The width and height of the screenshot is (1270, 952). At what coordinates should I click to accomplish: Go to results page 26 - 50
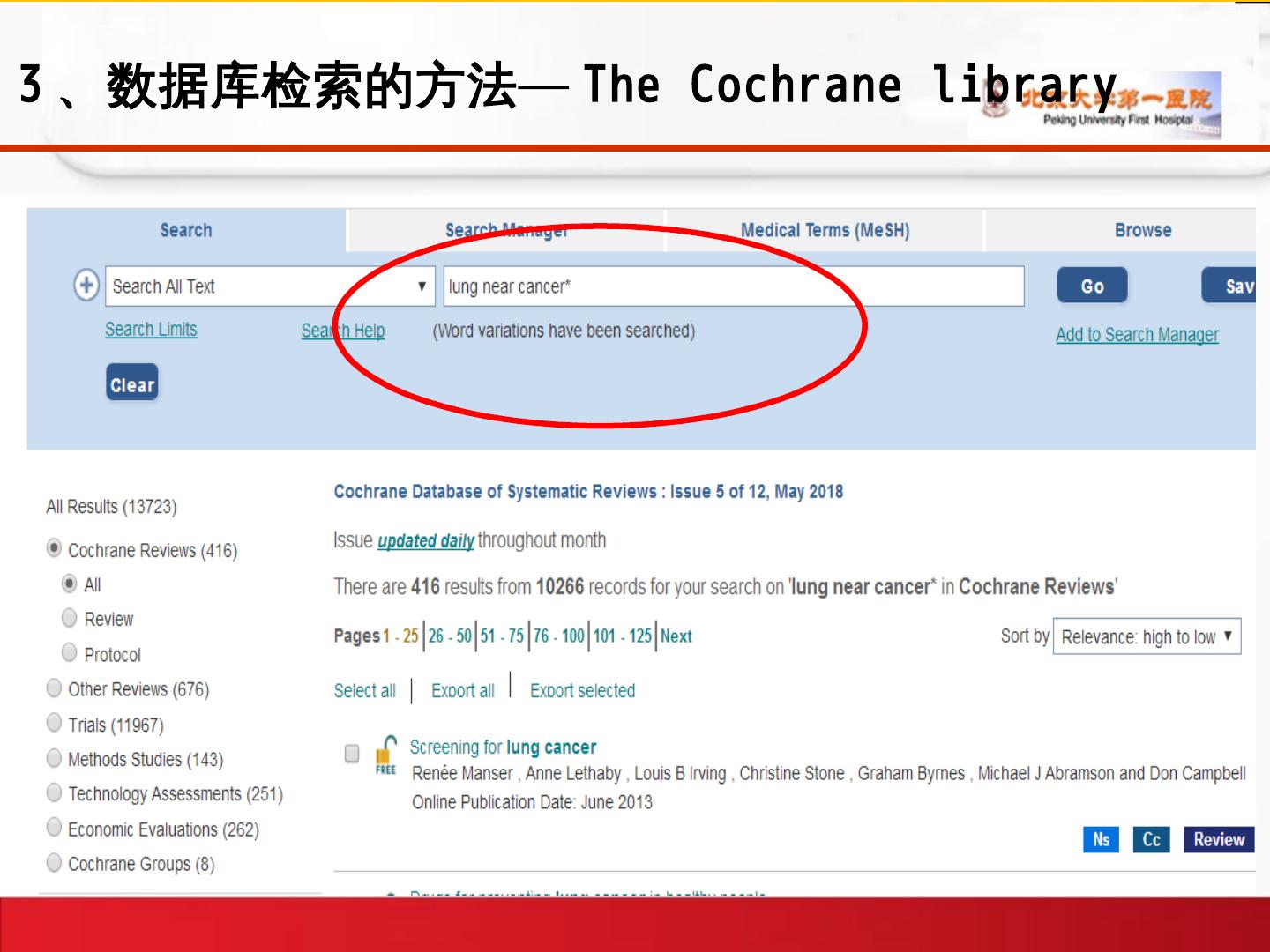[x=450, y=636]
